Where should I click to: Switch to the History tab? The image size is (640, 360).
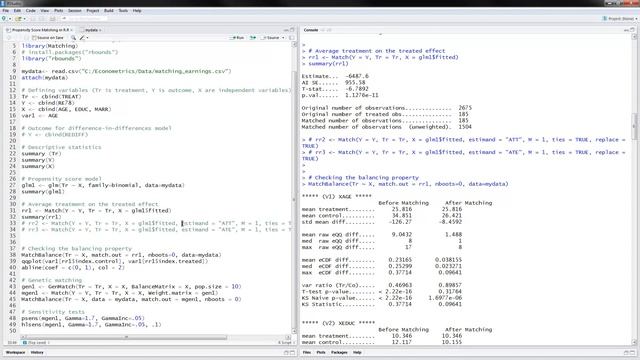[37, 352]
